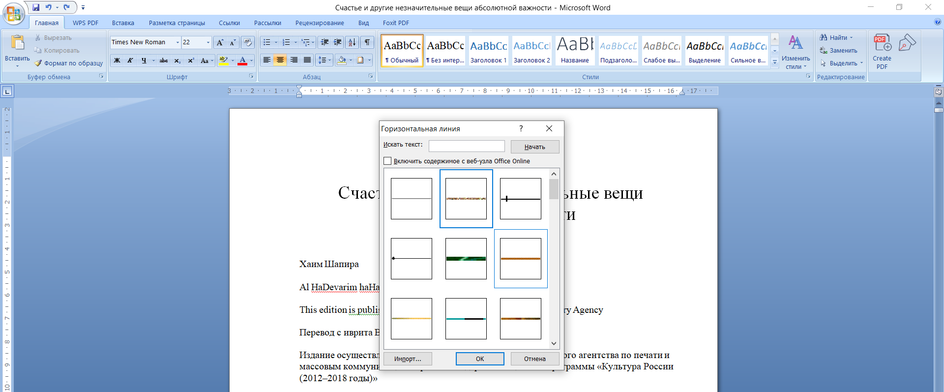Toggle italic (К) formatting
Screen dimensions: 944x392
[129, 60]
